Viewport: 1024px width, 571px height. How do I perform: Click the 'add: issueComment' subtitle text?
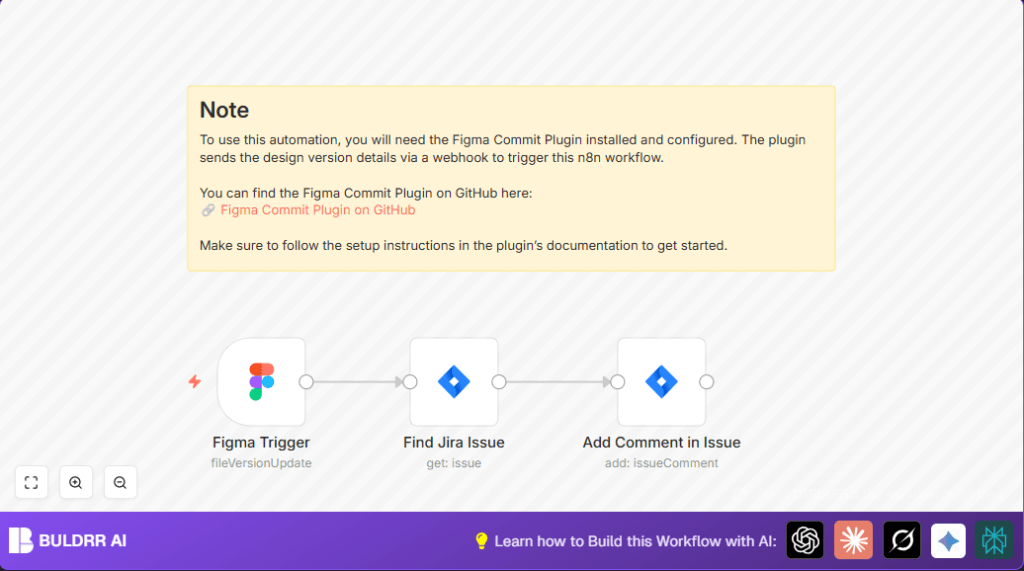[x=662, y=463]
